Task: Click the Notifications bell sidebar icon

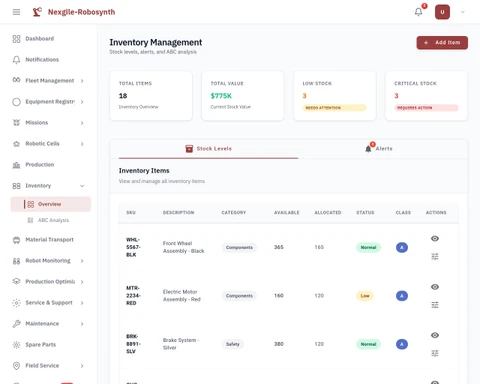Action: click(x=16, y=60)
